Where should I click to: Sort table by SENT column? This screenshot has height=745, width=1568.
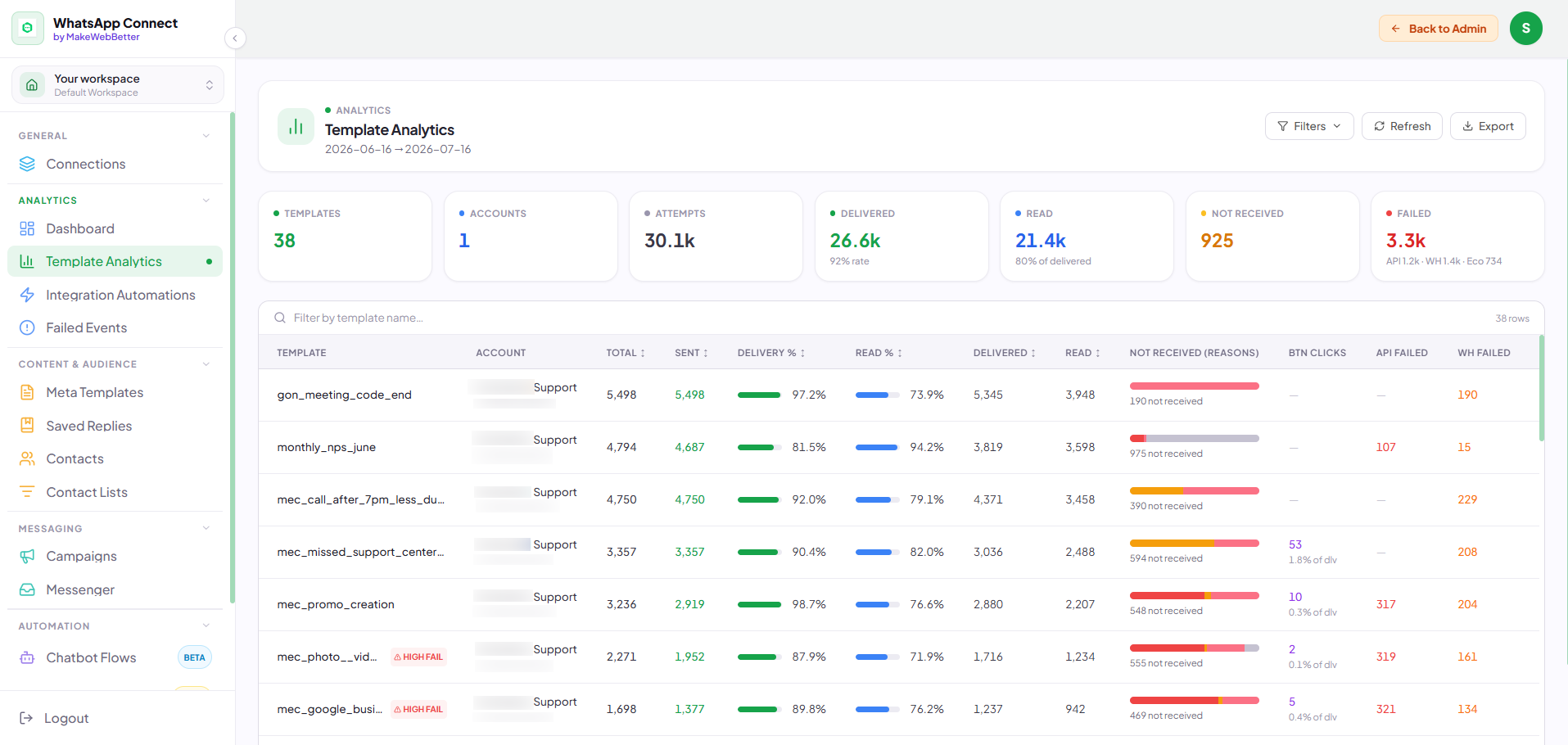click(x=692, y=353)
